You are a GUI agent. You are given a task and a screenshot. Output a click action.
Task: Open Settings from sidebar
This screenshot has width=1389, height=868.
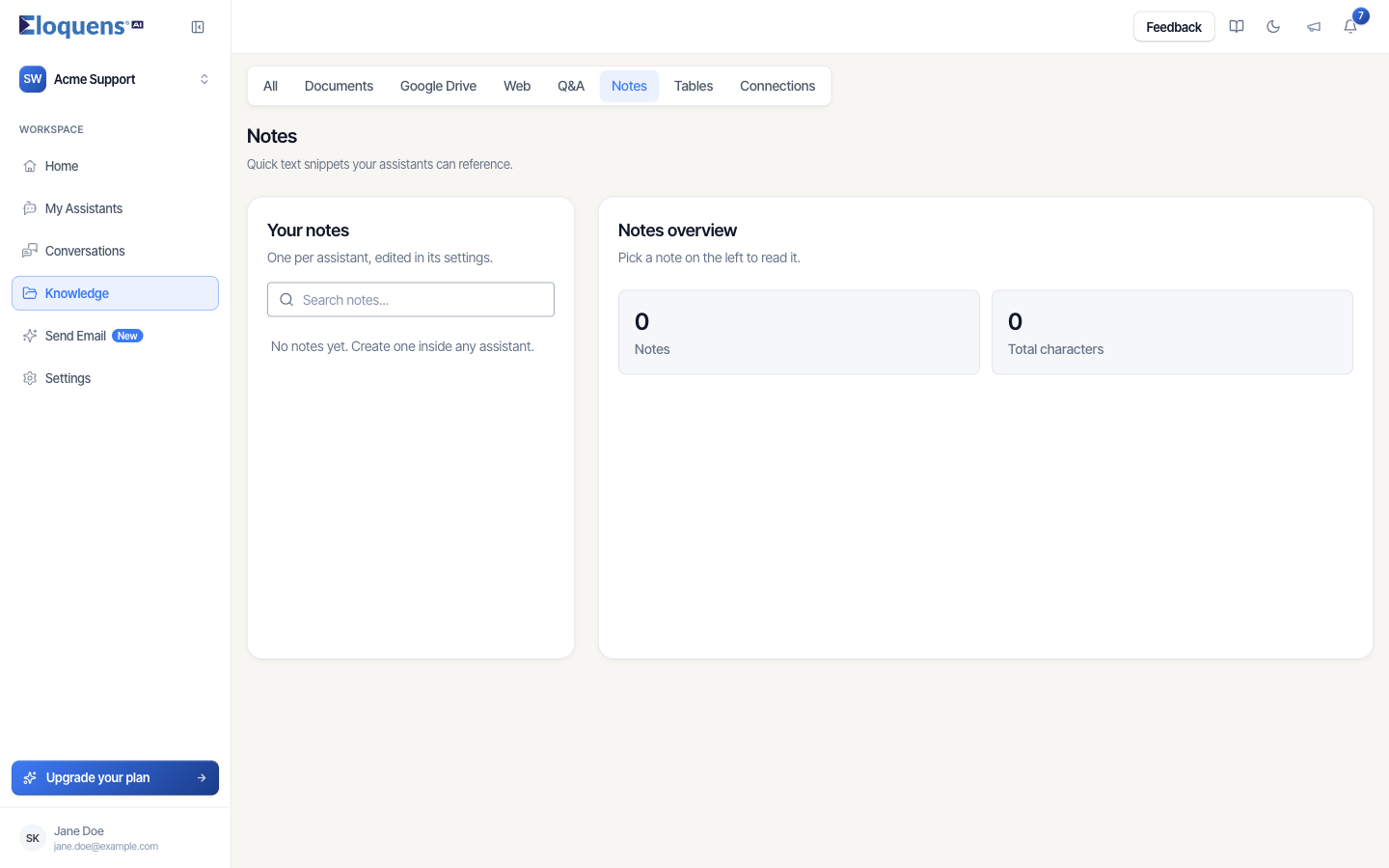pos(115,378)
